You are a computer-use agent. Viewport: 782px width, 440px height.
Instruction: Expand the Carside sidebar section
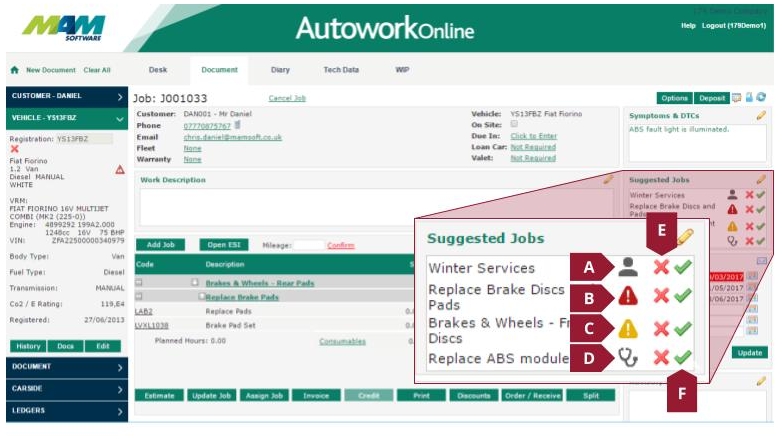point(120,389)
